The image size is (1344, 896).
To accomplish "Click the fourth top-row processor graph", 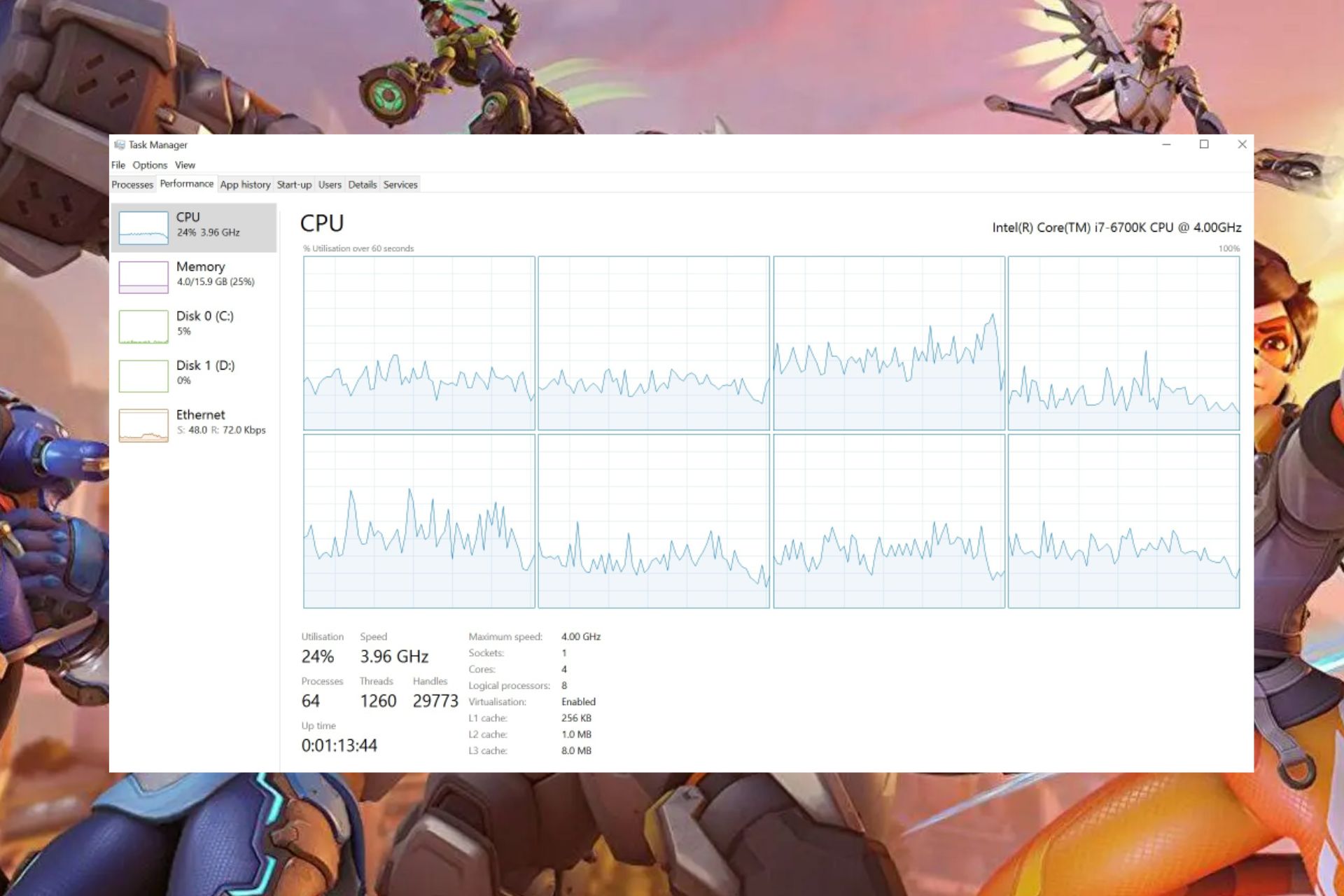I will [x=1123, y=343].
